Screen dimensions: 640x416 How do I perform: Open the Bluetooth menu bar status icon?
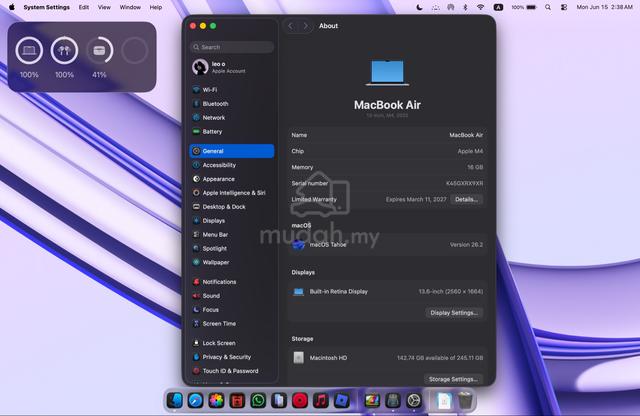pos(465,7)
